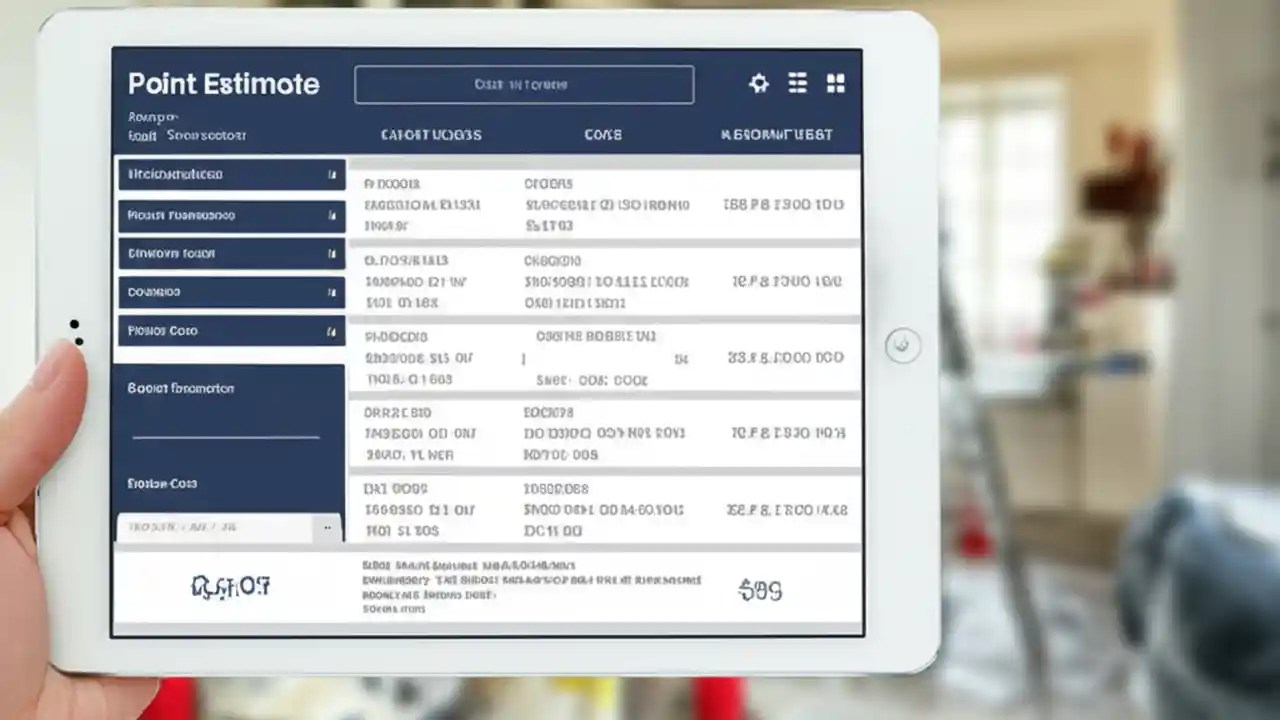
Task: Click the circular sync icon beside the table
Action: (x=902, y=343)
